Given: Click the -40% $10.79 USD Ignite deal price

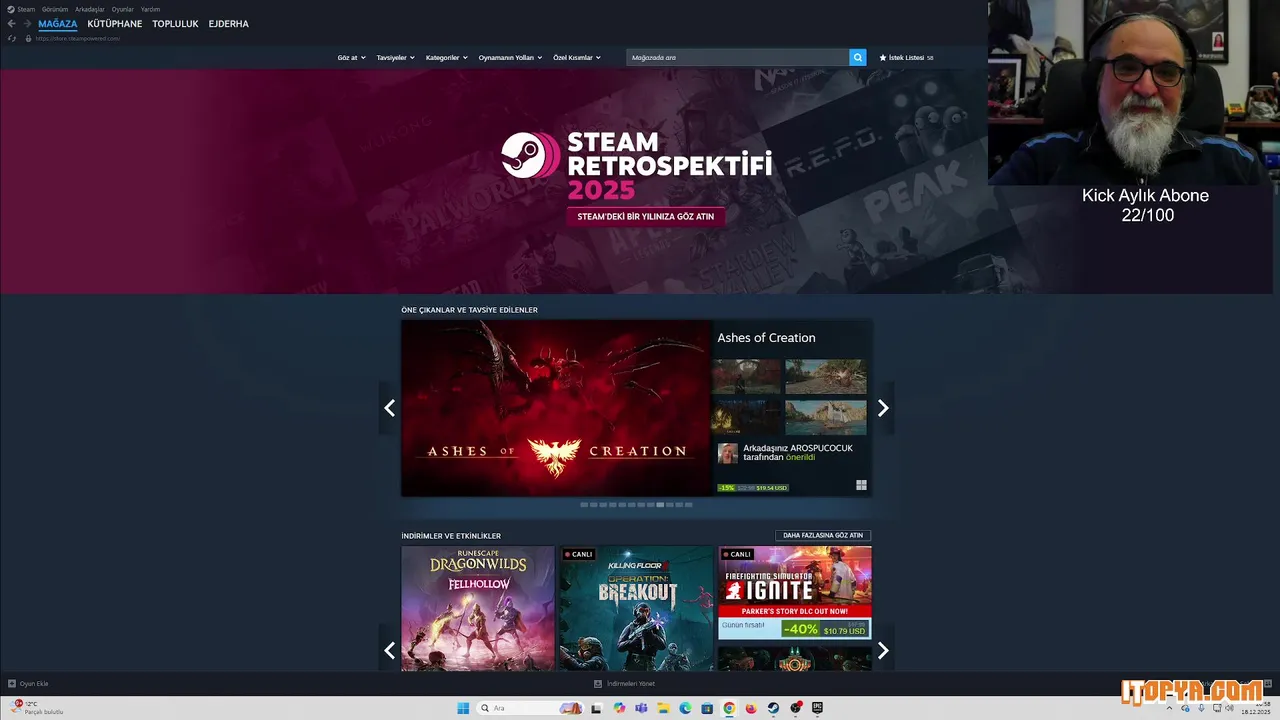Looking at the screenshot, I should [825, 629].
